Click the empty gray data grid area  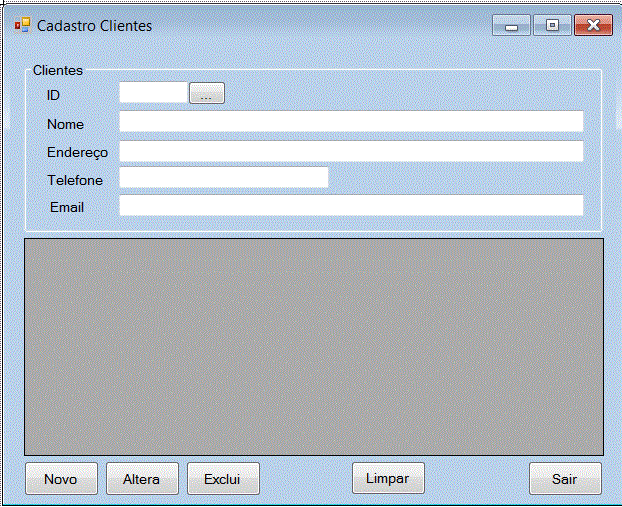314,347
